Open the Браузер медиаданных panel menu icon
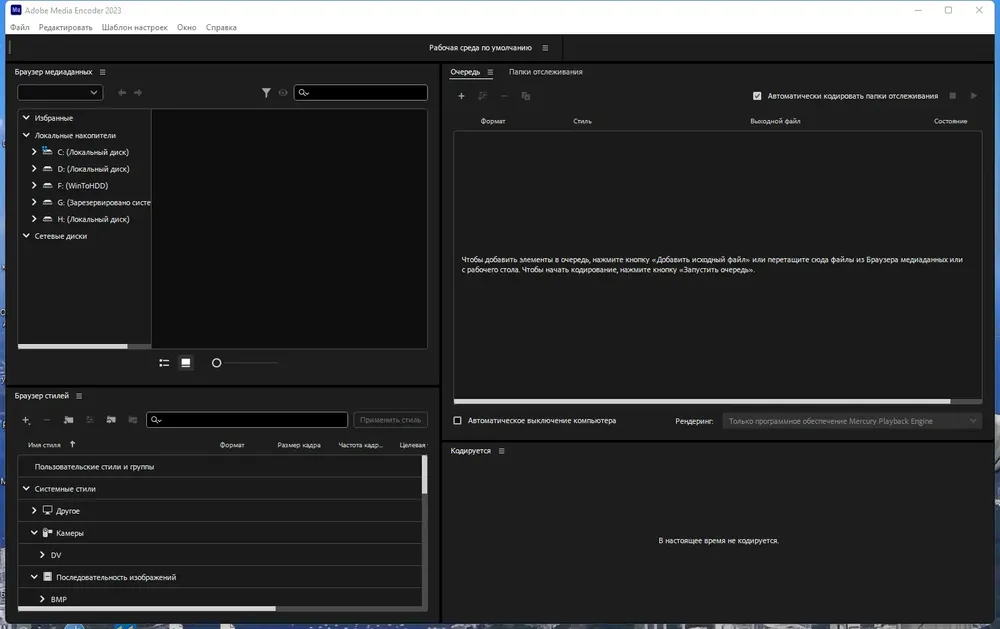The height and width of the screenshot is (629, 1000). coord(103,72)
